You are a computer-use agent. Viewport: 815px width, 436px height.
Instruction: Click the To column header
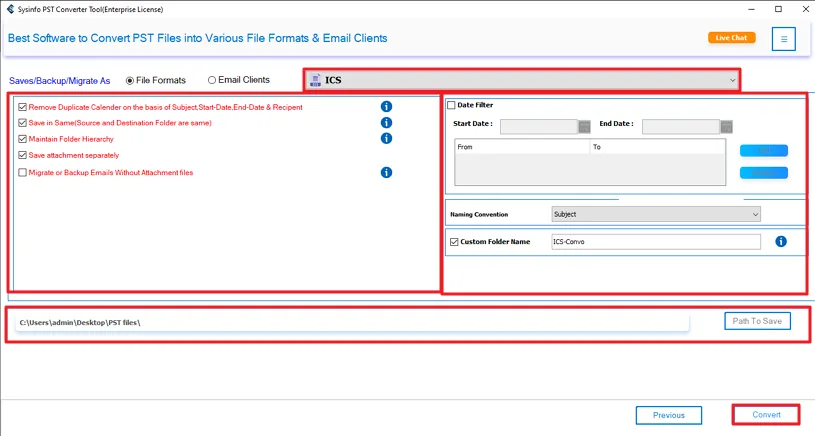[x=658, y=147]
